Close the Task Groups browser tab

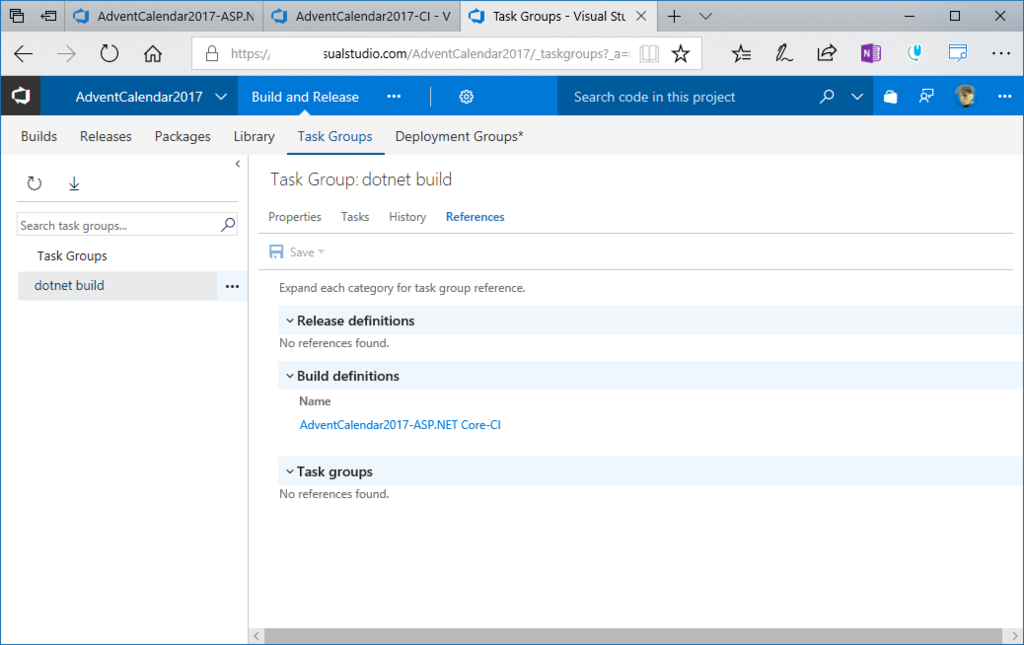[641, 16]
